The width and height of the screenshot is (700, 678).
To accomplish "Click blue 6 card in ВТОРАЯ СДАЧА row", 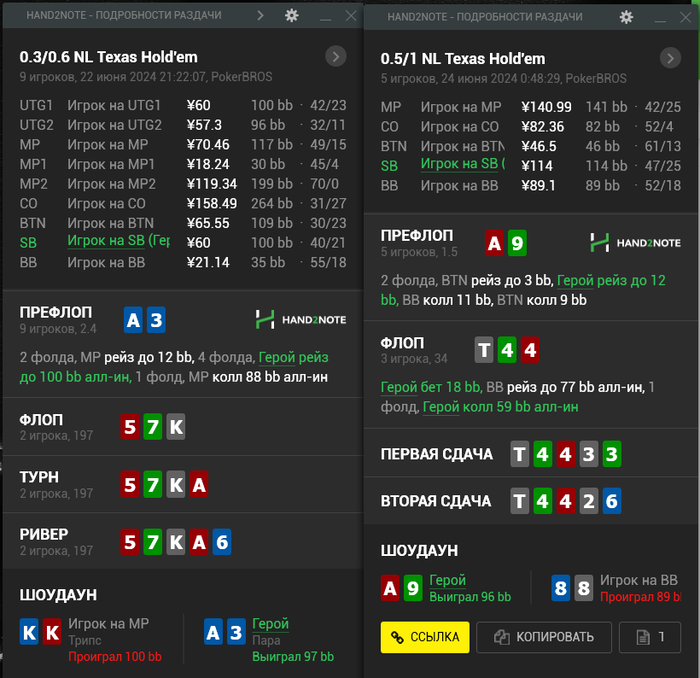I will (x=612, y=501).
